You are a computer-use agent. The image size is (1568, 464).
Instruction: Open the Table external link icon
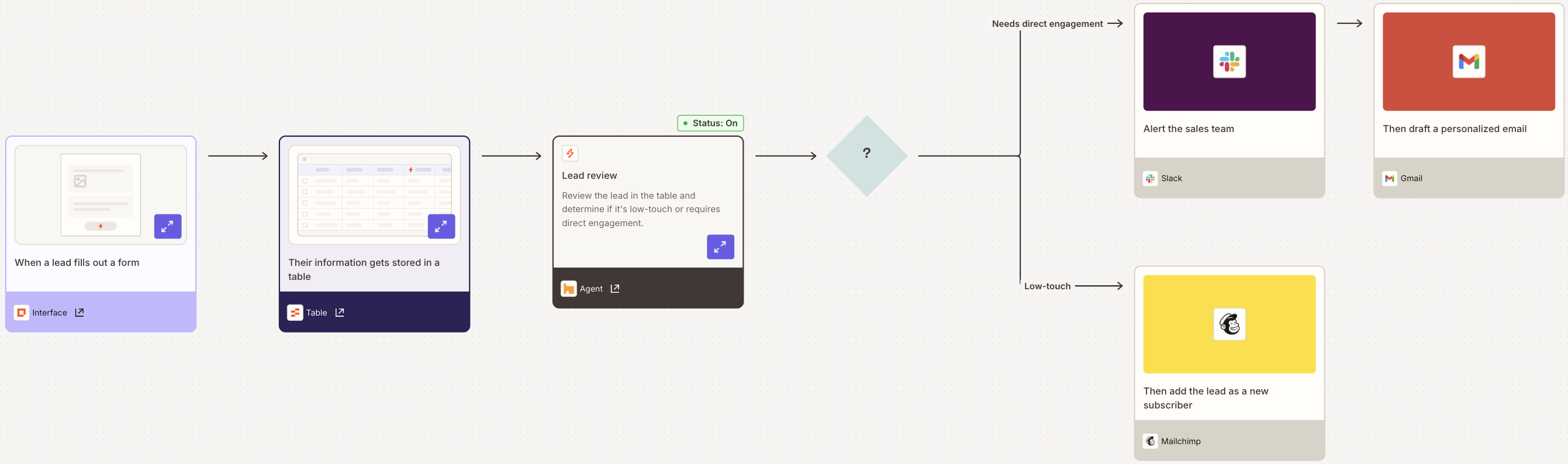(x=340, y=313)
